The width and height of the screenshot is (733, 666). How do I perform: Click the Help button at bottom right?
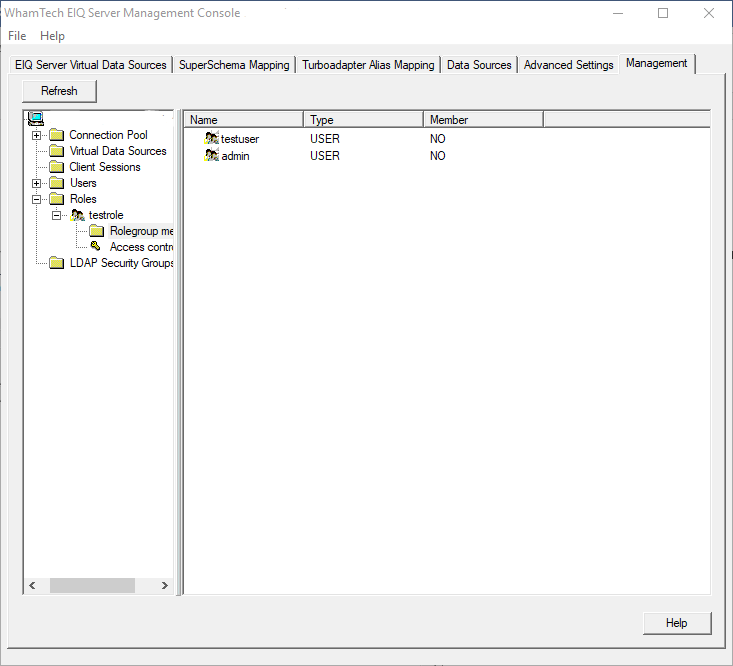pos(676,623)
